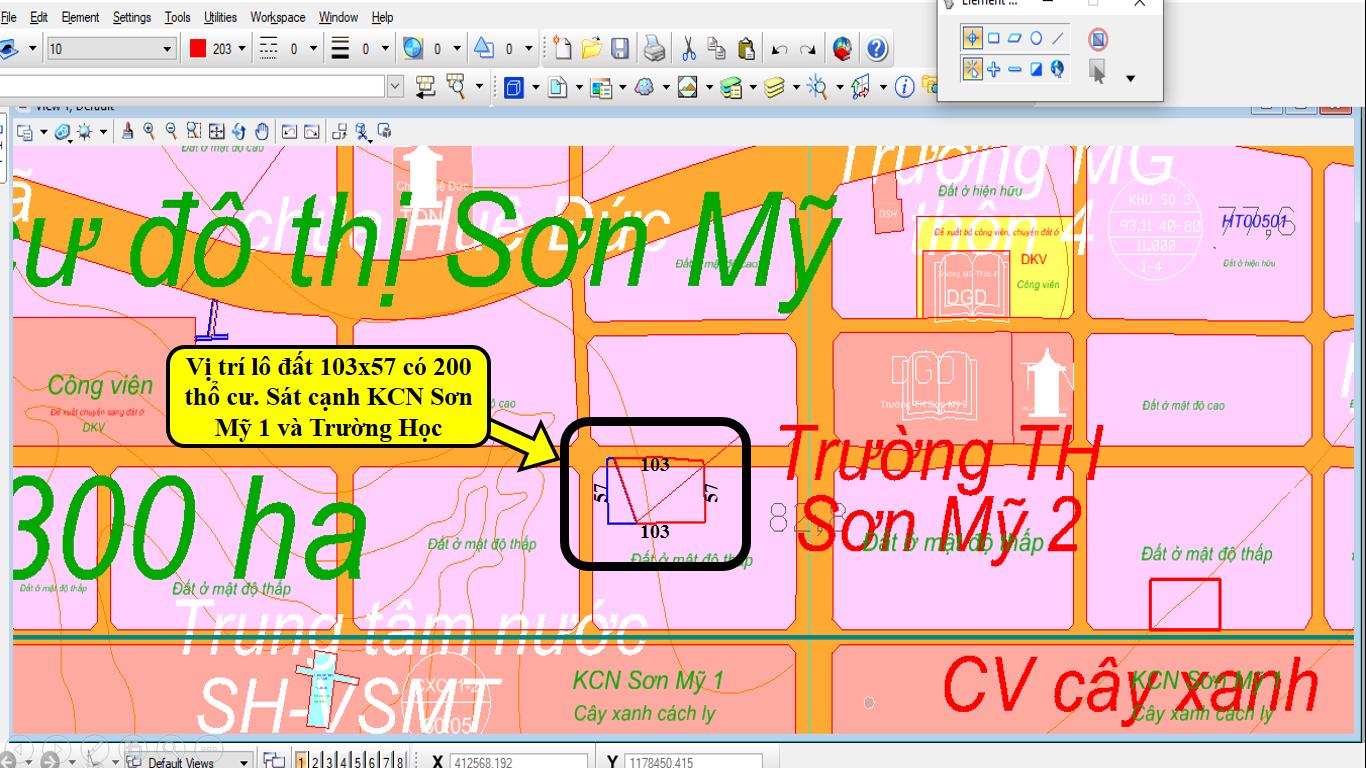Screen dimensions: 1366x768
Task: Click the Fit View tool icon
Action: [216, 130]
